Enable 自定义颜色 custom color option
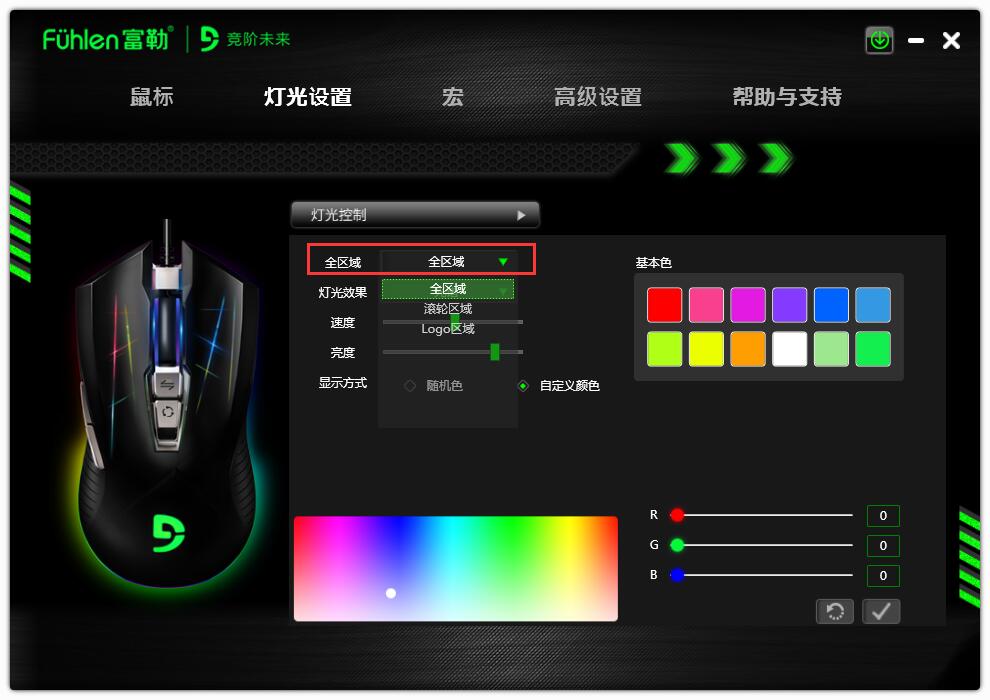The height and width of the screenshot is (700, 990). (524, 385)
